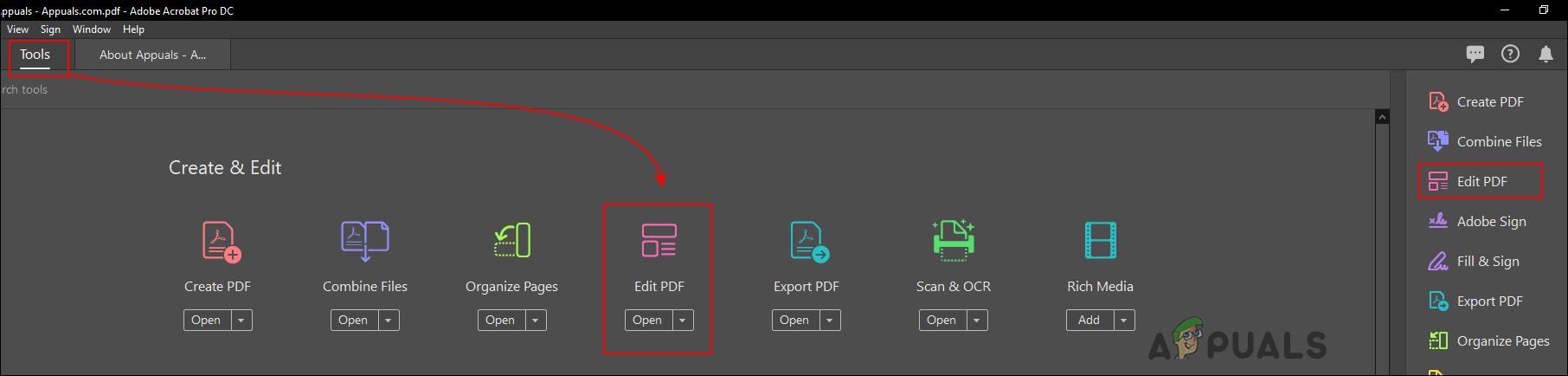
Task: Click the Organize Pages icon in the main grid
Action: [x=512, y=240]
